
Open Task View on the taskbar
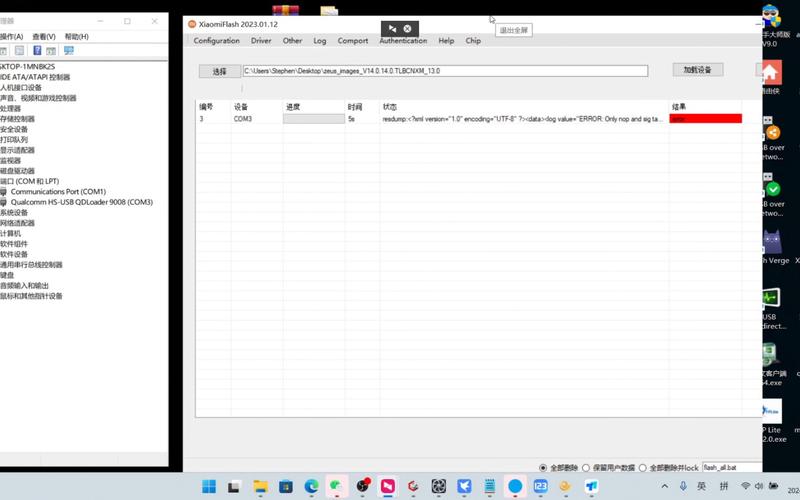click(234, 486)
